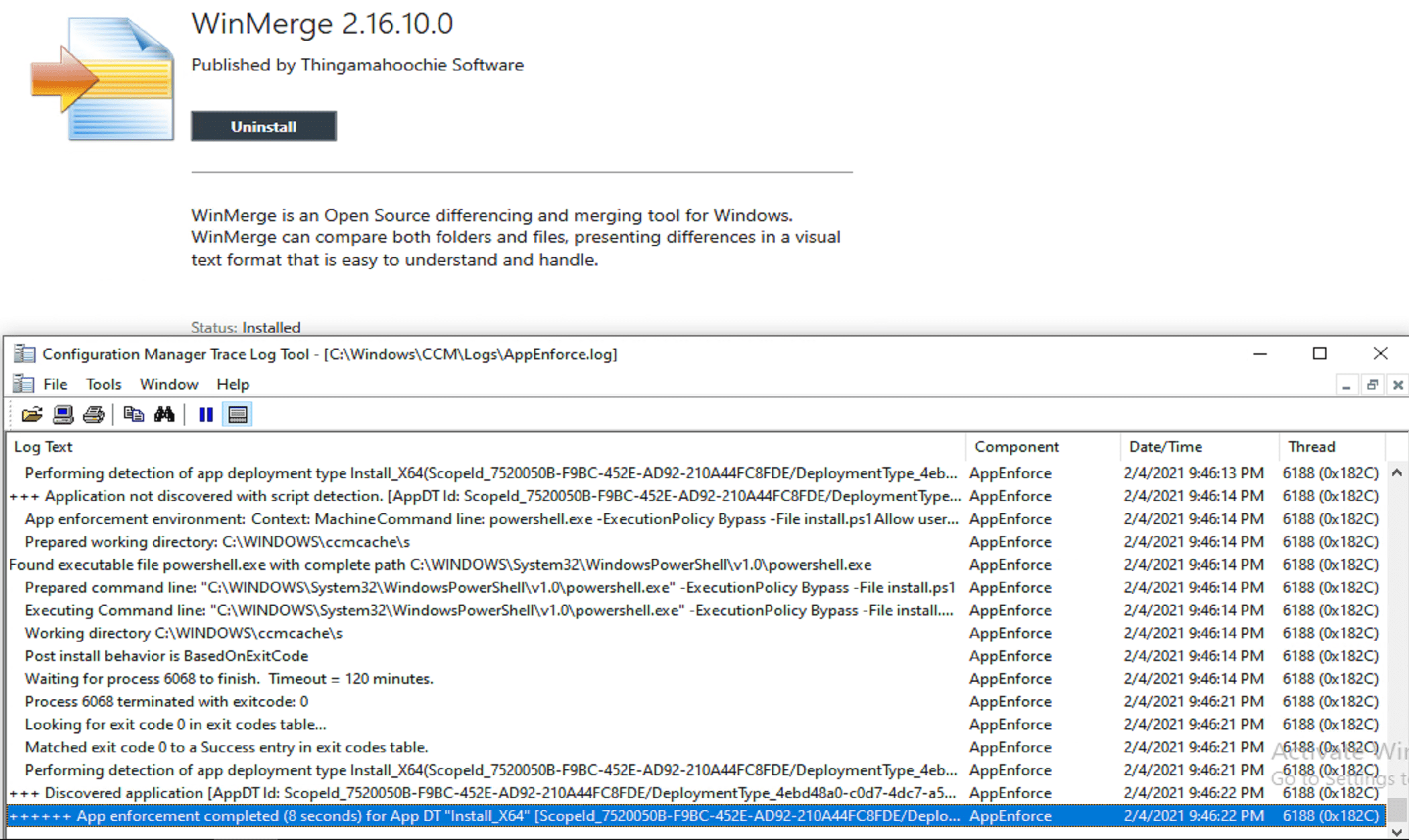Open the Window menu
The height and width of the screenshot is (840, 1409).
169,384
